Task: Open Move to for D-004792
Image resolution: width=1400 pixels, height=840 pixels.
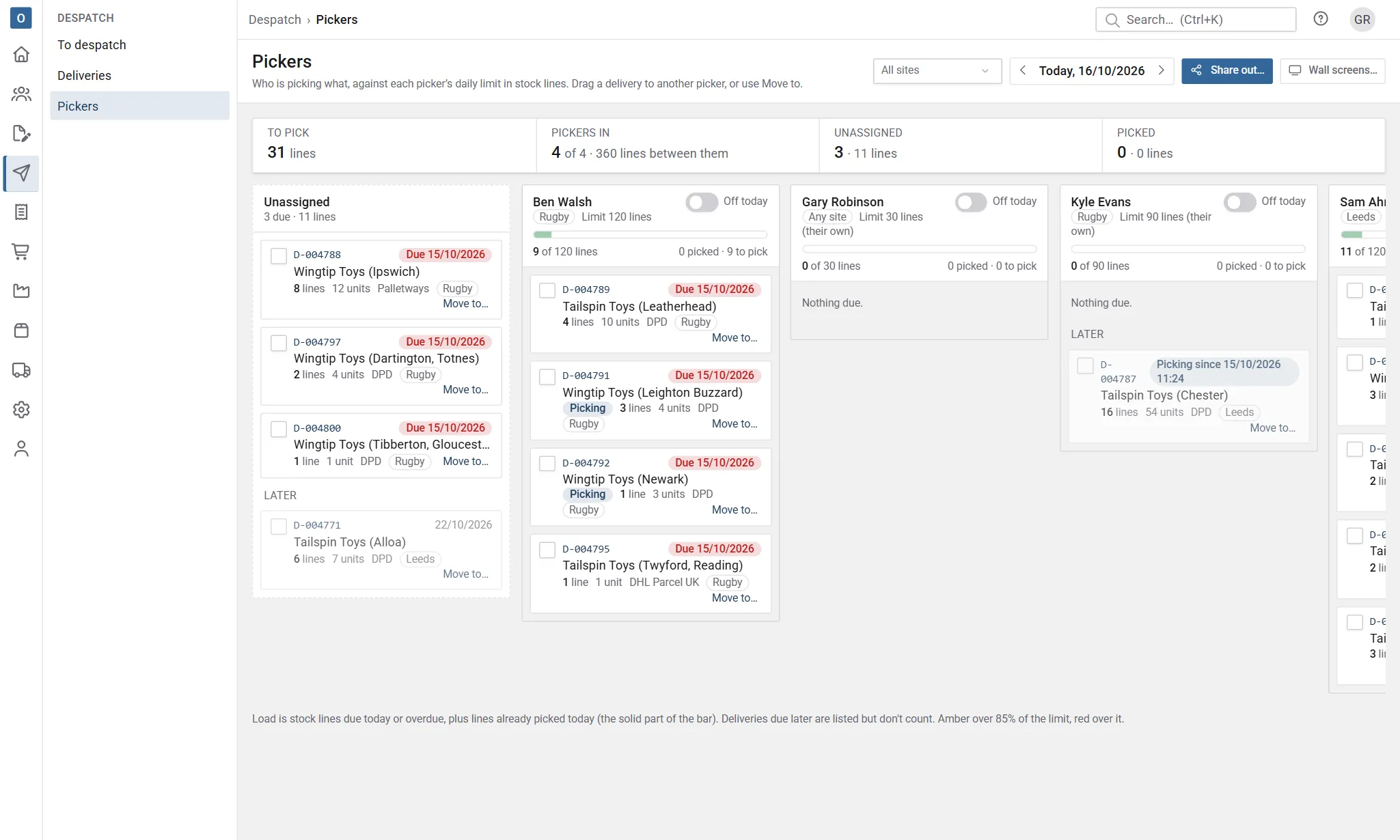Action: (x=735, y=510)
